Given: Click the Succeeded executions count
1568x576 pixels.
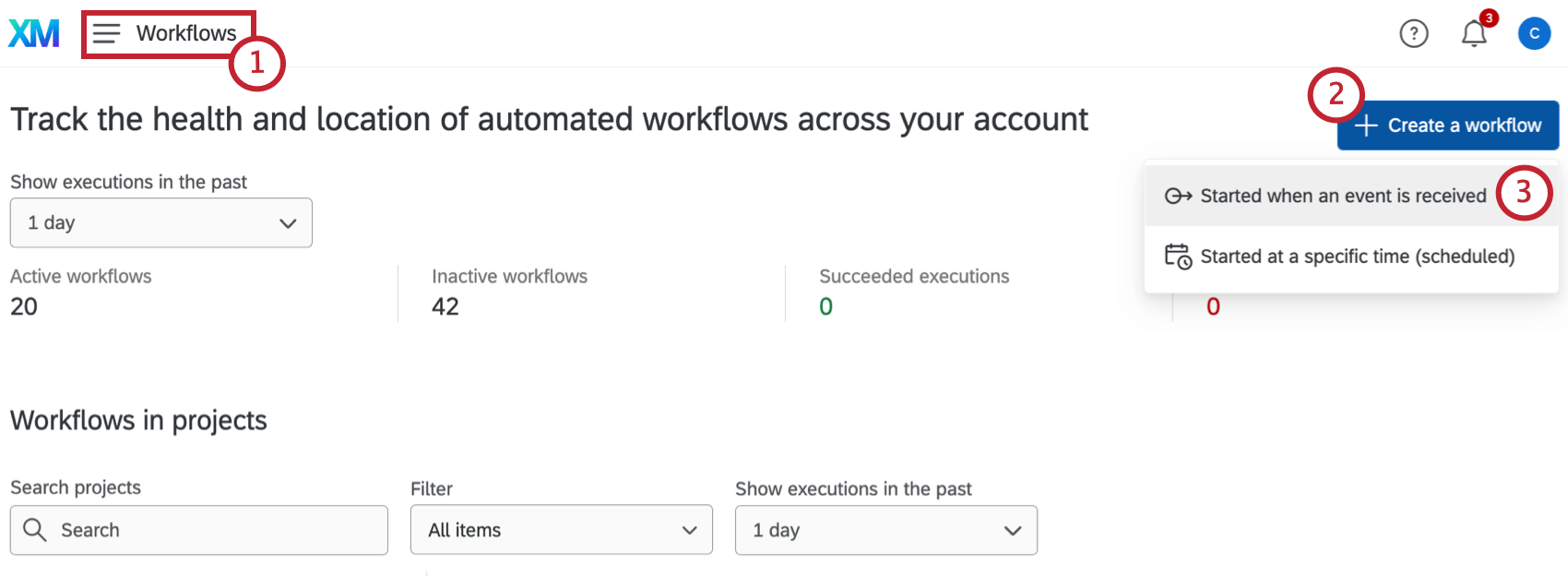Looking at the screenshot, I should click(826, 306).
